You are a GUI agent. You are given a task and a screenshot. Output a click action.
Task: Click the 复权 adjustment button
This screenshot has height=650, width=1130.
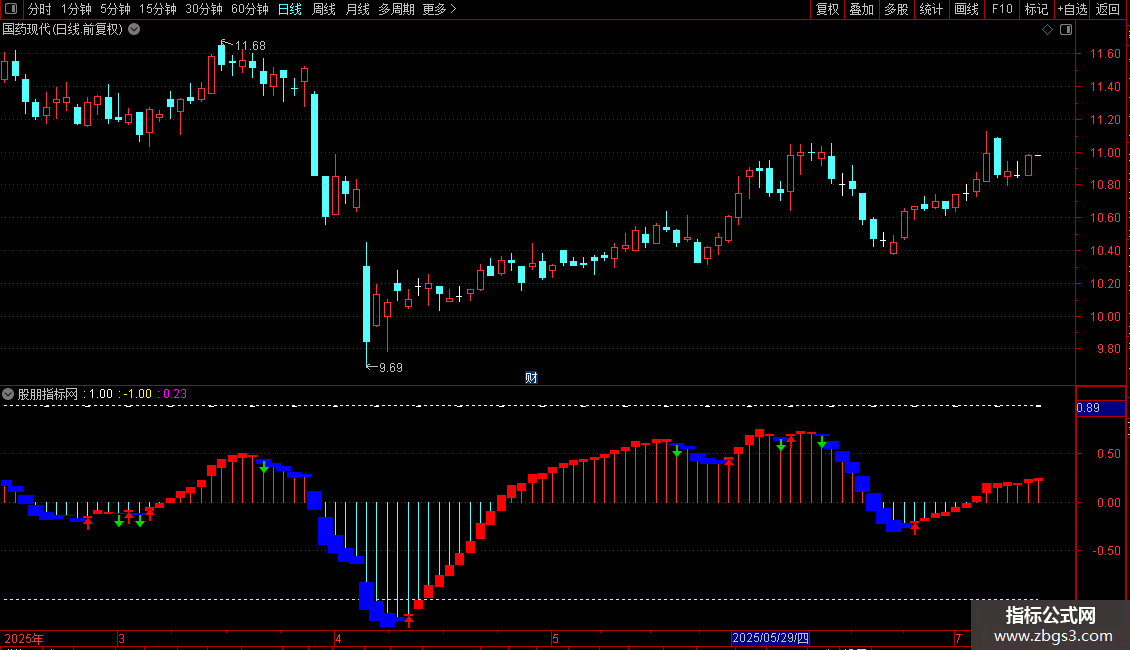(x=827, y=9)
